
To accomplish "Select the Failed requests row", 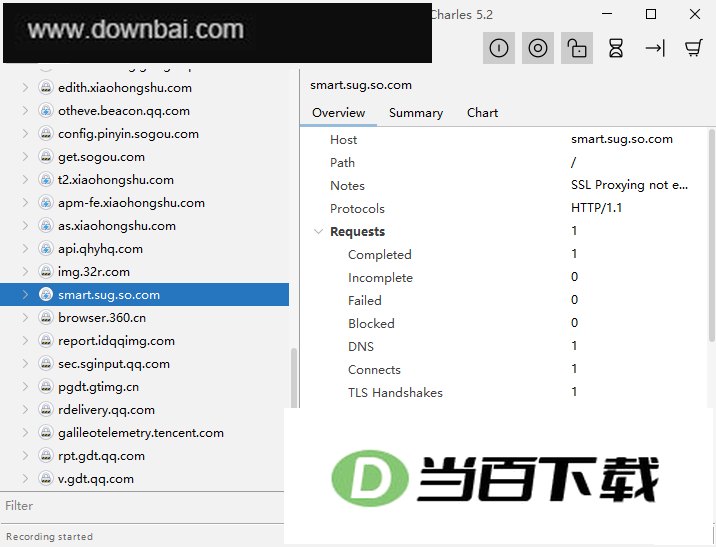I will click(505, 300).
